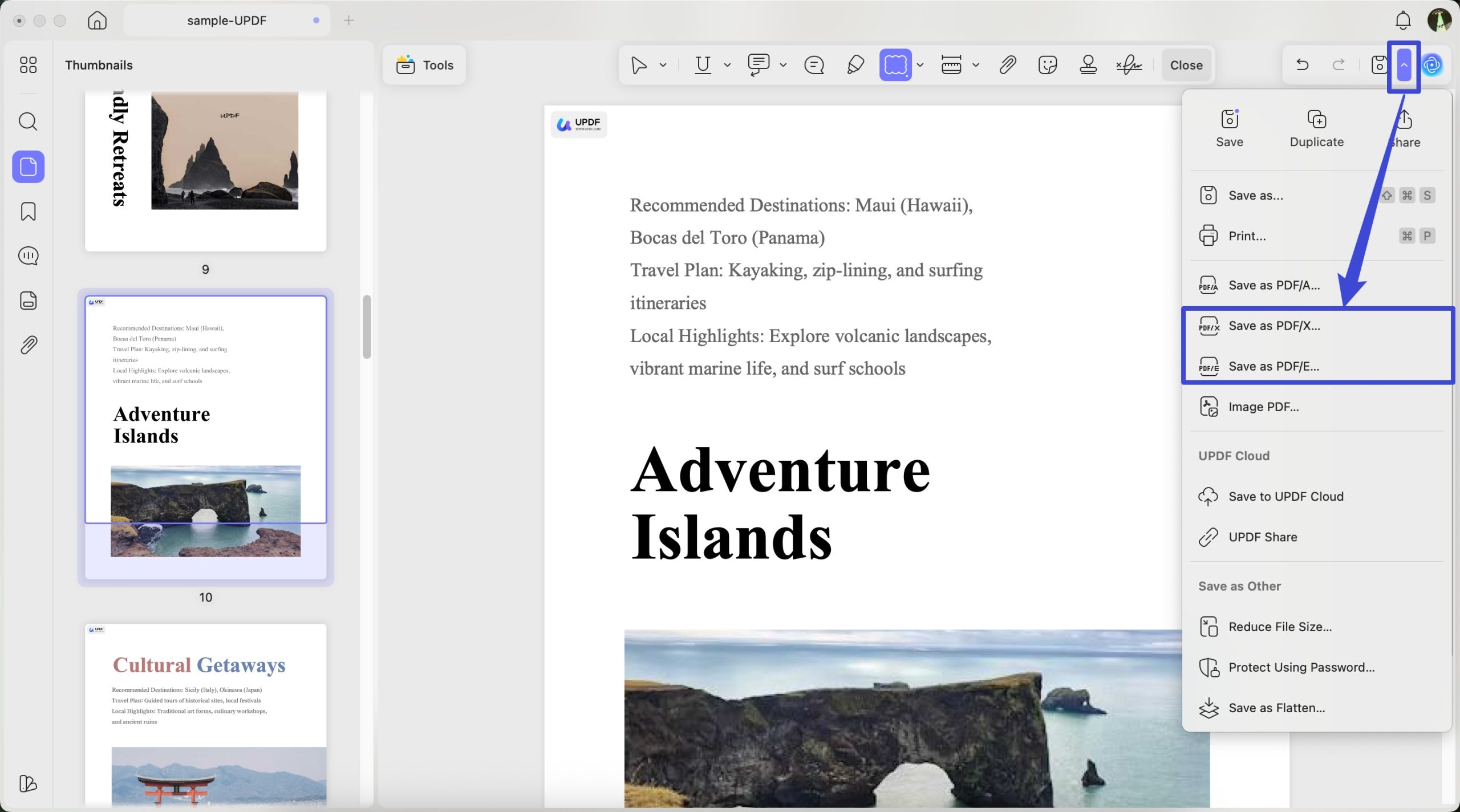Open the signature tool
The height and width of the screenshot is (812, 1460).
click(1129, 65)
